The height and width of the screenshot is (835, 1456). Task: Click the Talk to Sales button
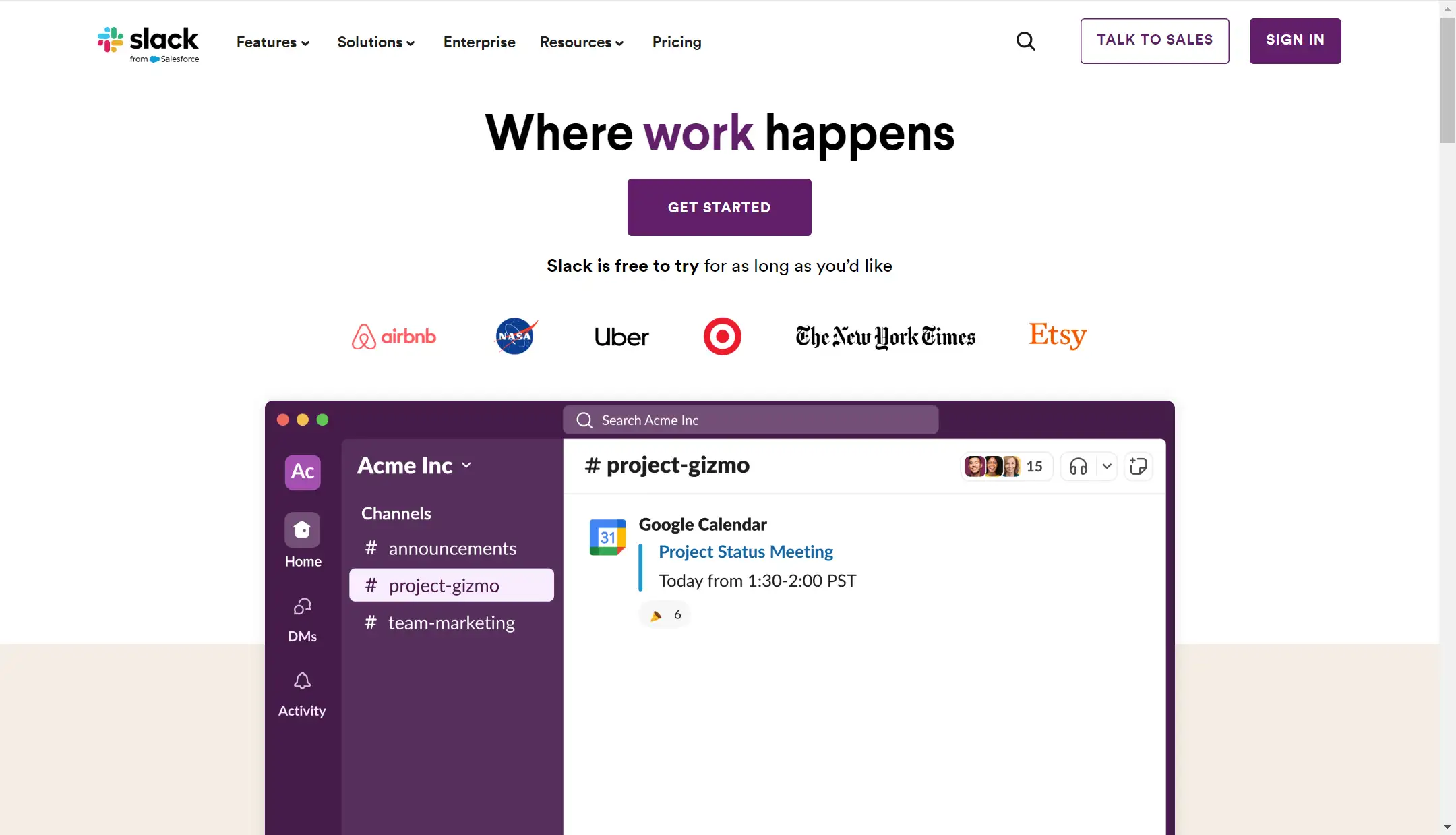[x=1155, y=40]
